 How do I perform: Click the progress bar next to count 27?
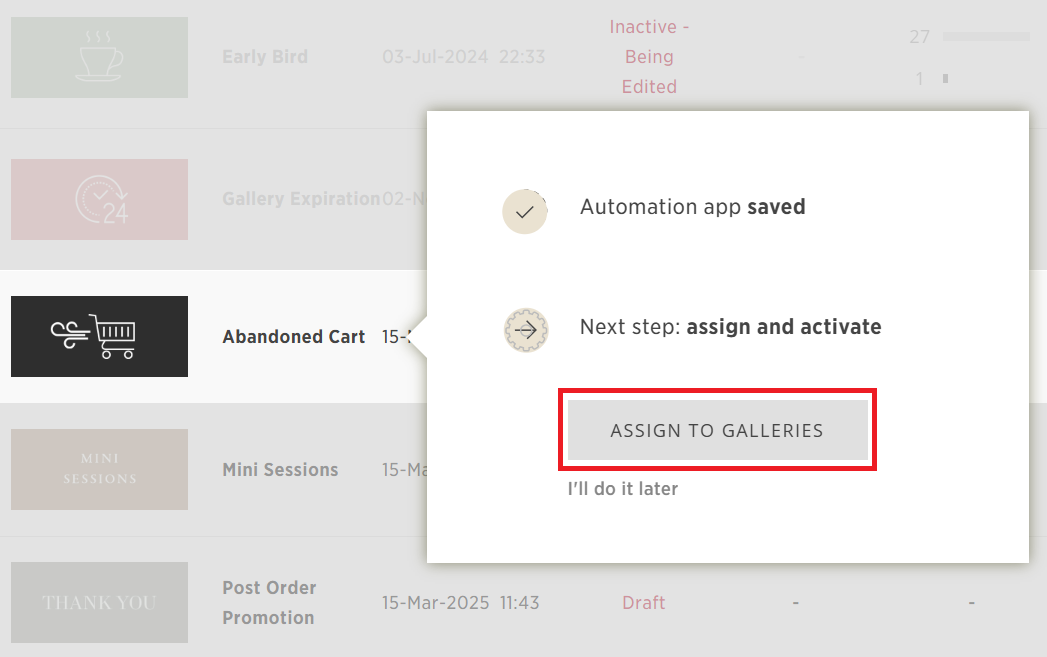coord(986,37)
